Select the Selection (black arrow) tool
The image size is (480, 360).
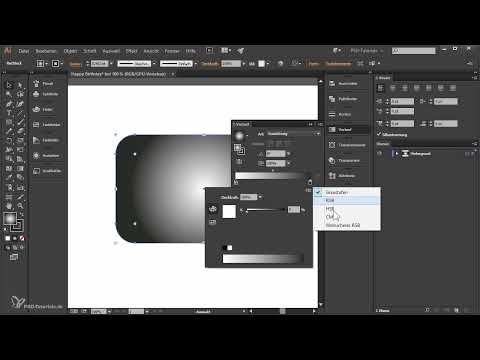coord(9,85)
